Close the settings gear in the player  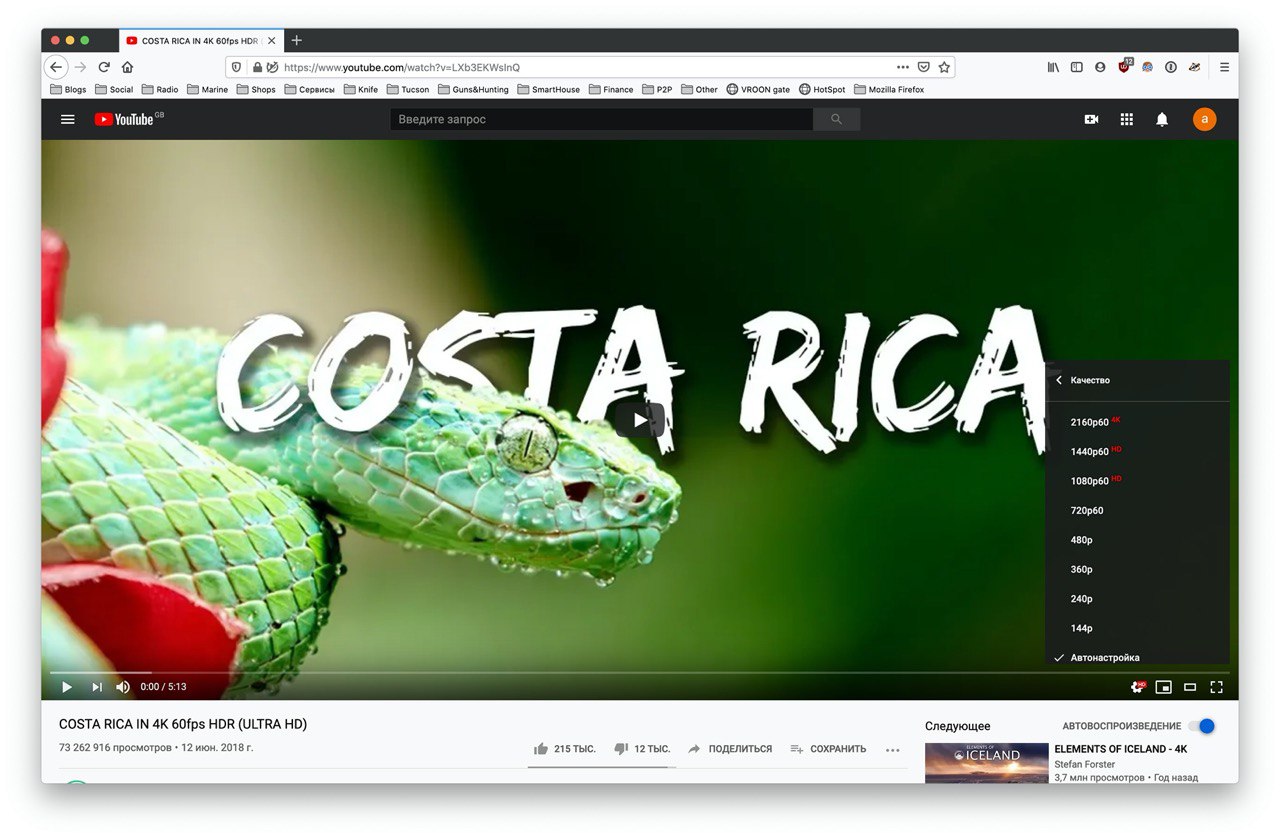1137,687
